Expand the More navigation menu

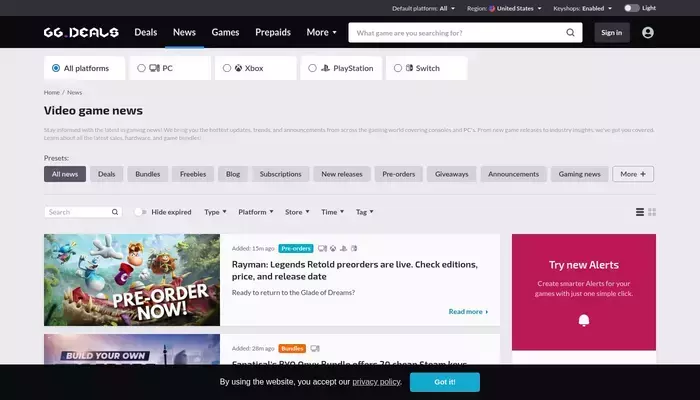321,32
